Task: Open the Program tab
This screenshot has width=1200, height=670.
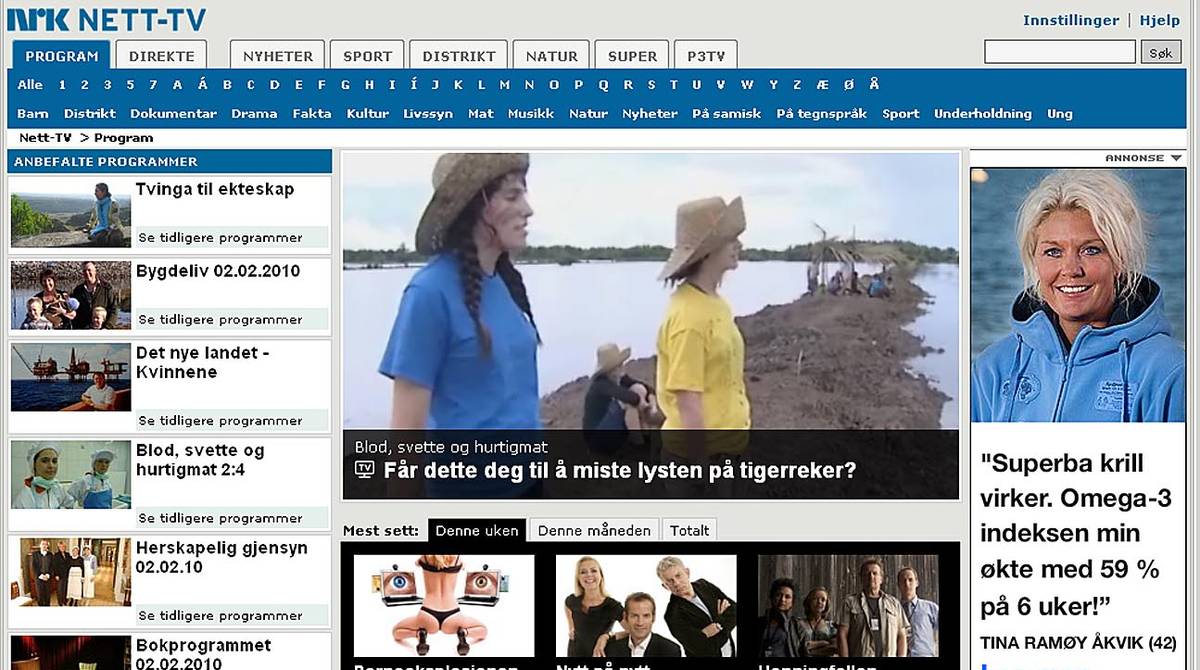Action: (x=62, y=56)
